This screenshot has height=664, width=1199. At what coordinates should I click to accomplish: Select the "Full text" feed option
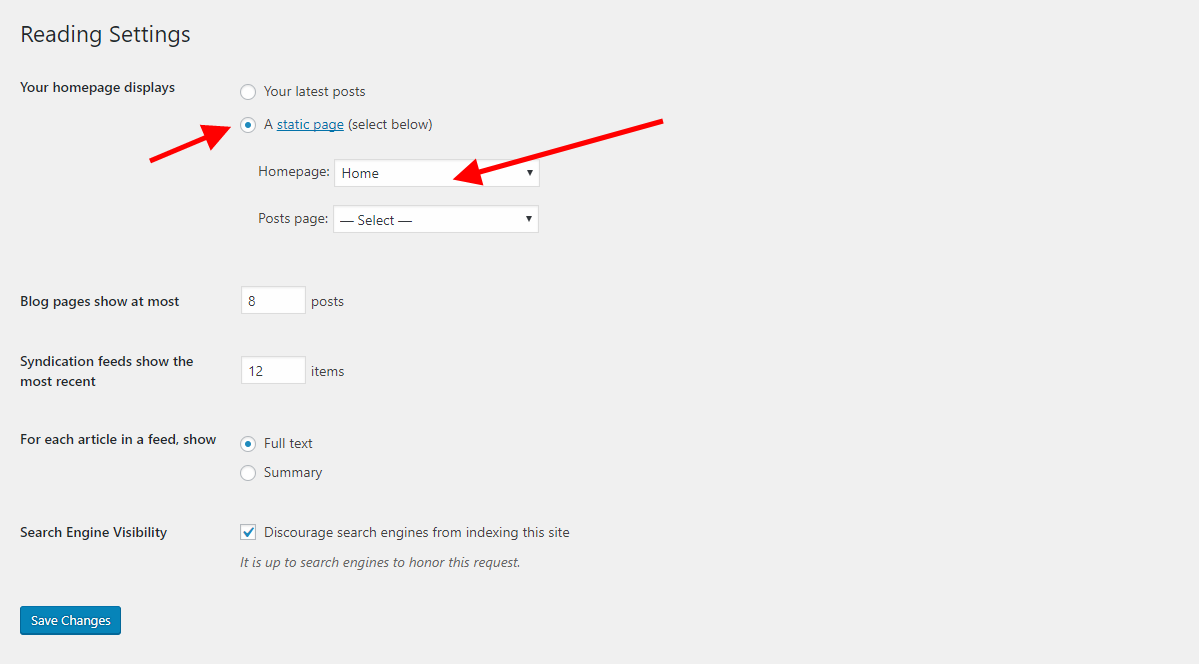pyautogui.click(x=248, y=444)
